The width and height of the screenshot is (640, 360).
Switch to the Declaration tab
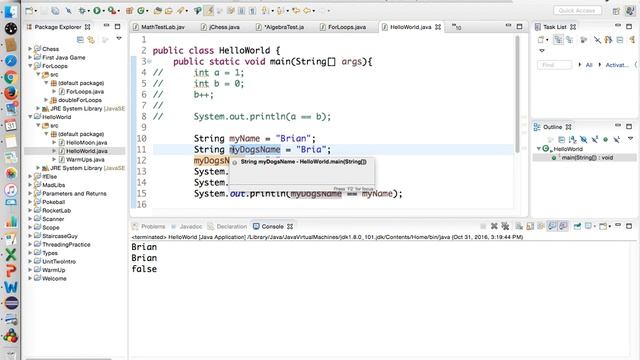click(228, 227)
